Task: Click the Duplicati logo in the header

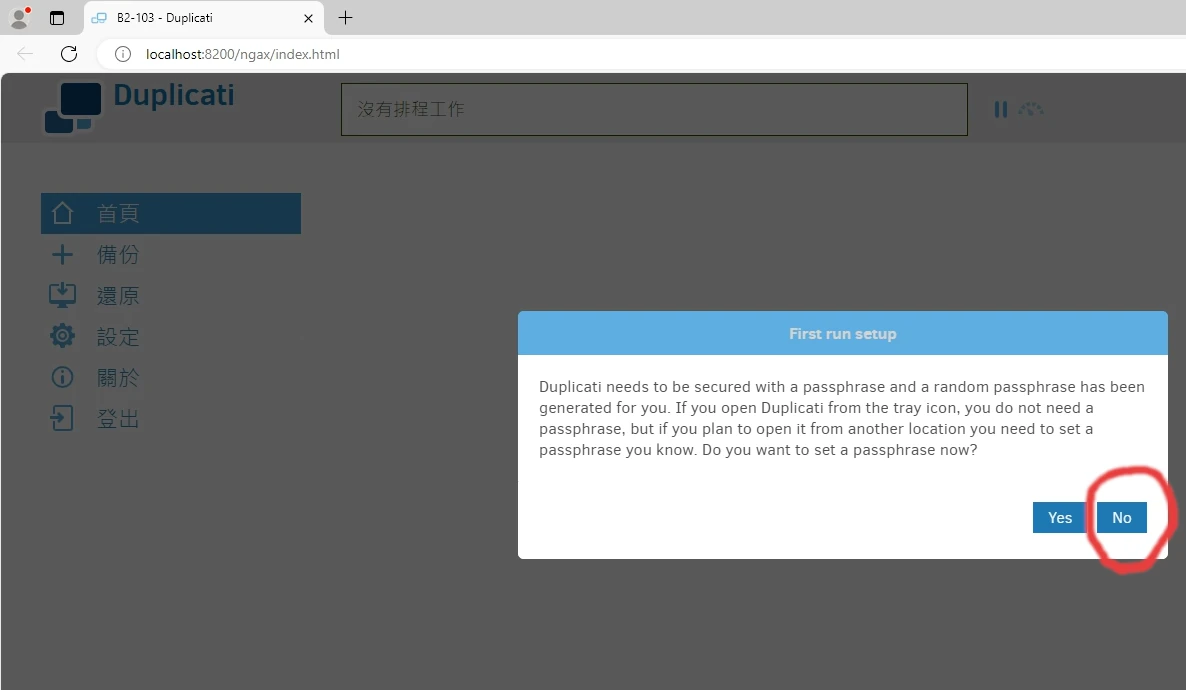Action: pyautogui.click(x=73, y=106)
